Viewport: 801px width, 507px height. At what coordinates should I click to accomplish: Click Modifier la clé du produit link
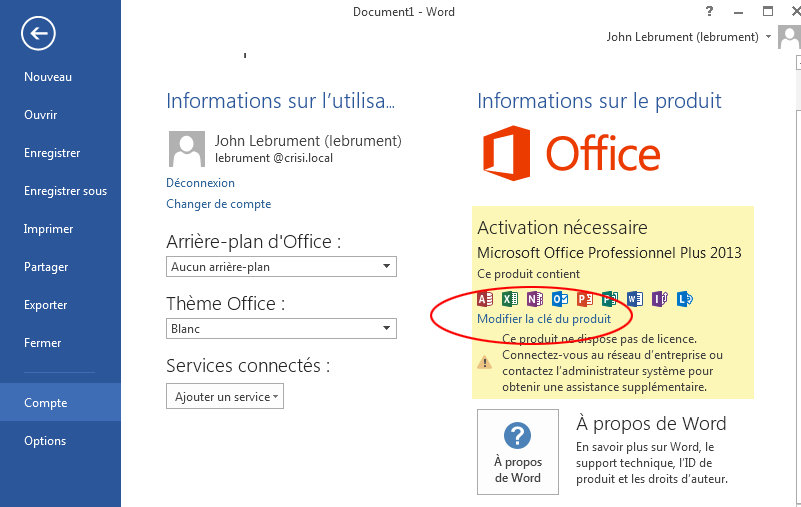(x=544, y=319)
